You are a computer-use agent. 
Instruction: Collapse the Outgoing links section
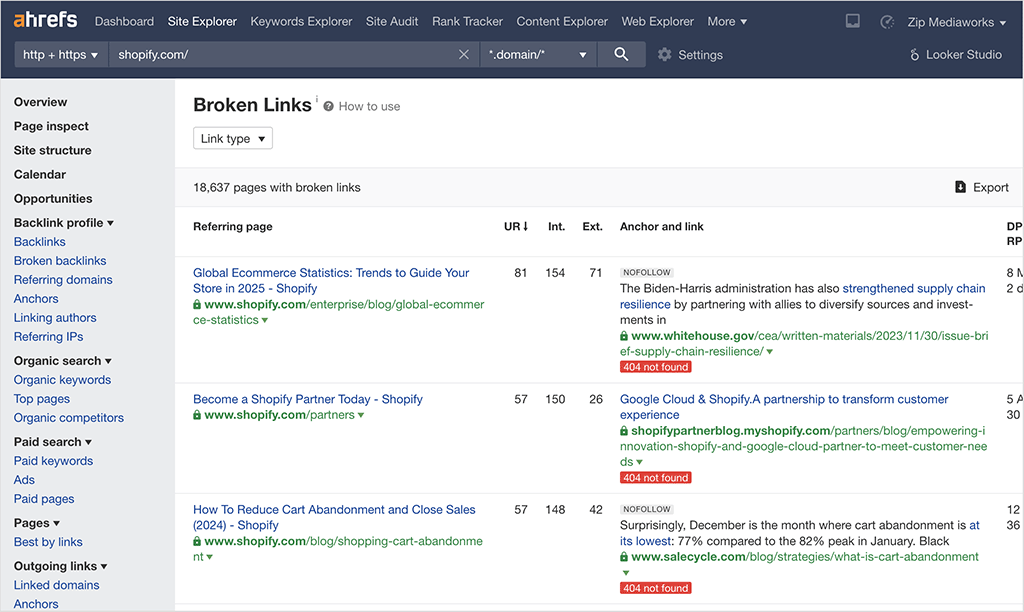tap(61, 566)
